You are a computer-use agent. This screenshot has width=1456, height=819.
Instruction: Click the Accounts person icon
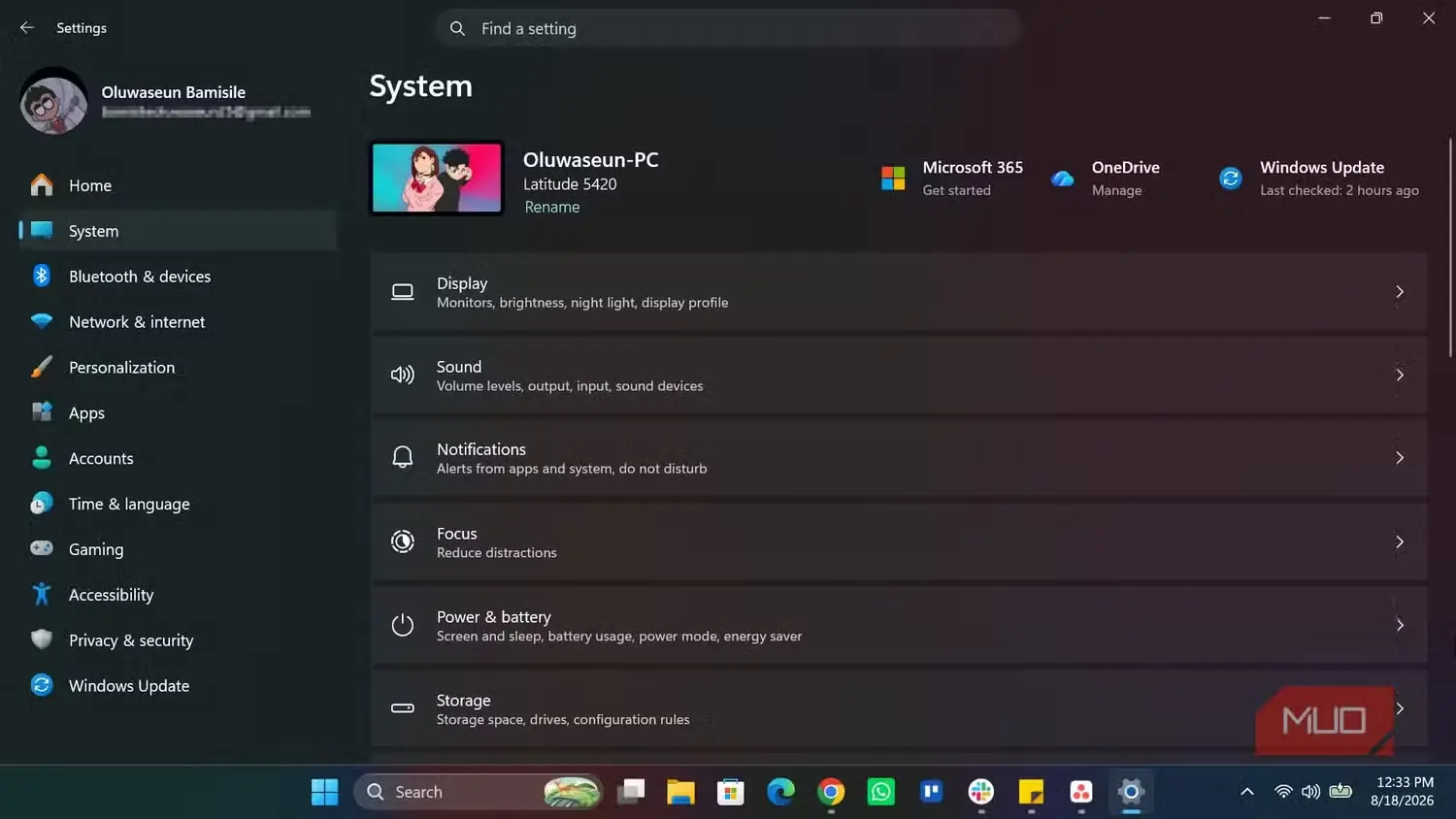pos(42,458)
